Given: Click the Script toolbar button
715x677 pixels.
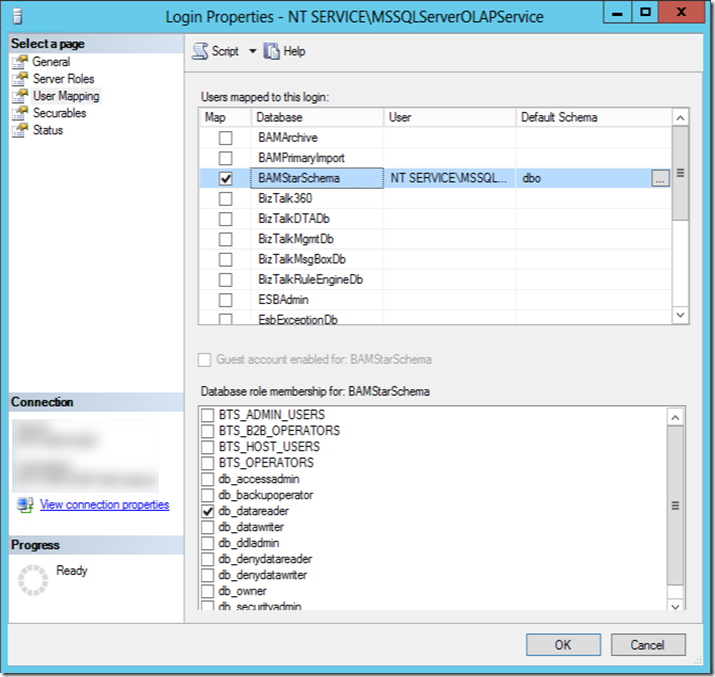Looking at the screenshot, I should point(216,51).
